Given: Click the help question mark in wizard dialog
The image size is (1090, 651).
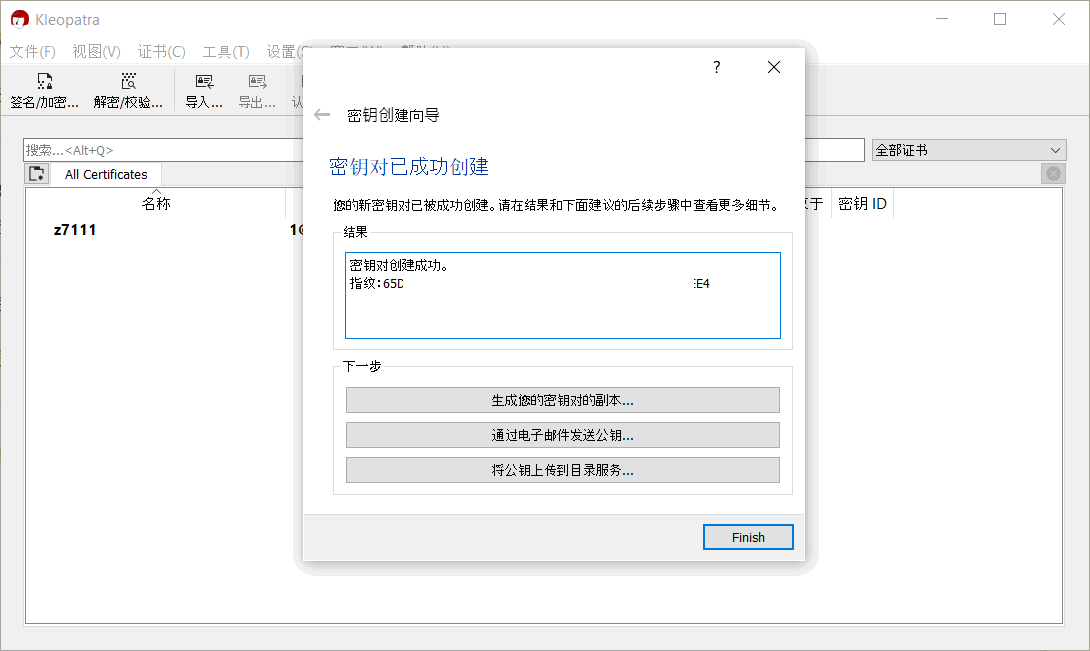Looking at the screenshot, I should 717,67.
